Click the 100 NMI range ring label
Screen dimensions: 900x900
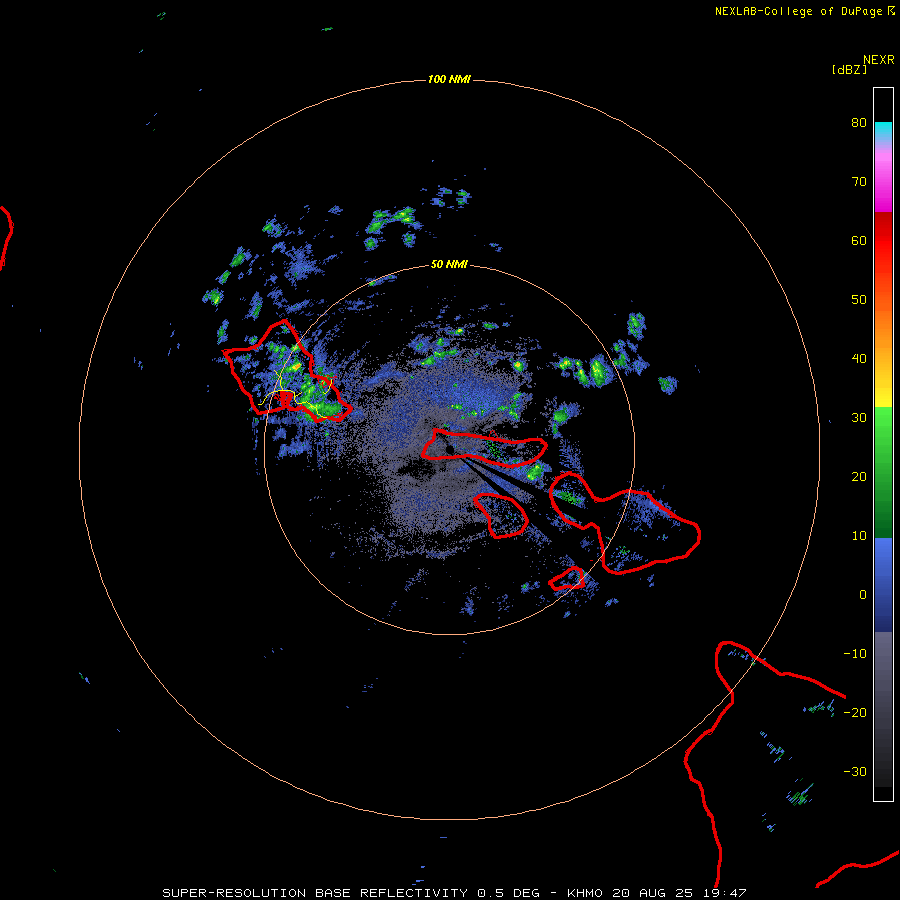[449, 79]
